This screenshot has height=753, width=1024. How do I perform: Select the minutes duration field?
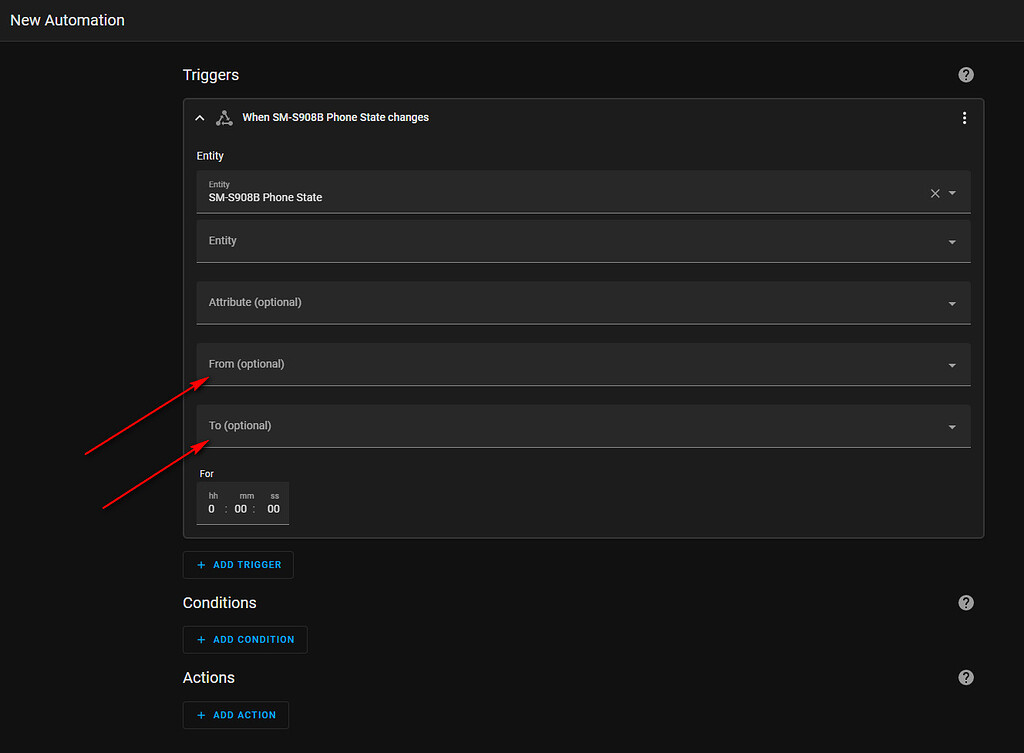tap(241, 509)
